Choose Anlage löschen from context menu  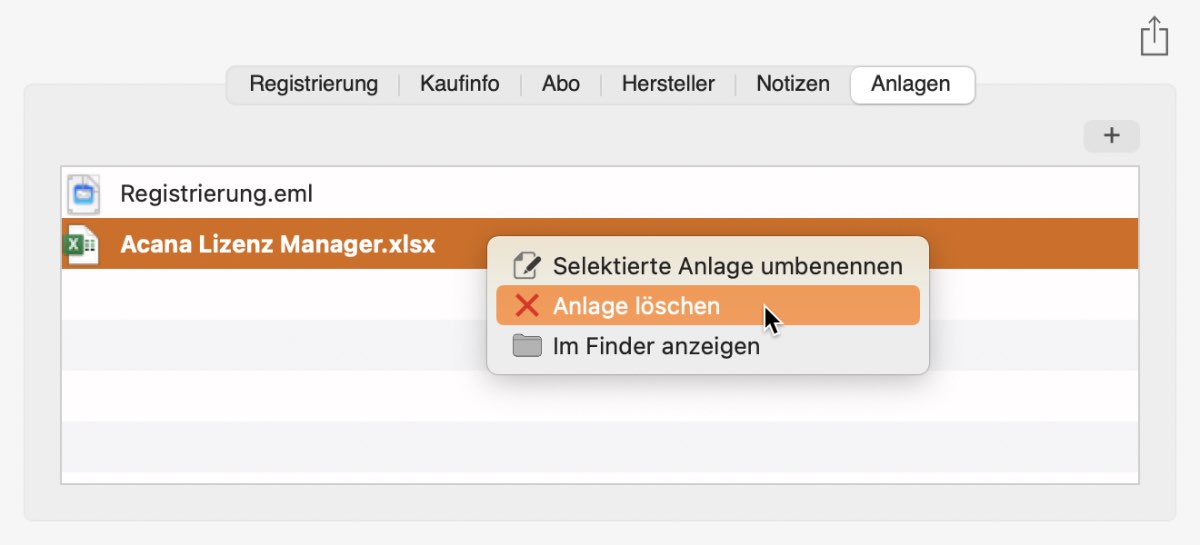pos(708,306)
